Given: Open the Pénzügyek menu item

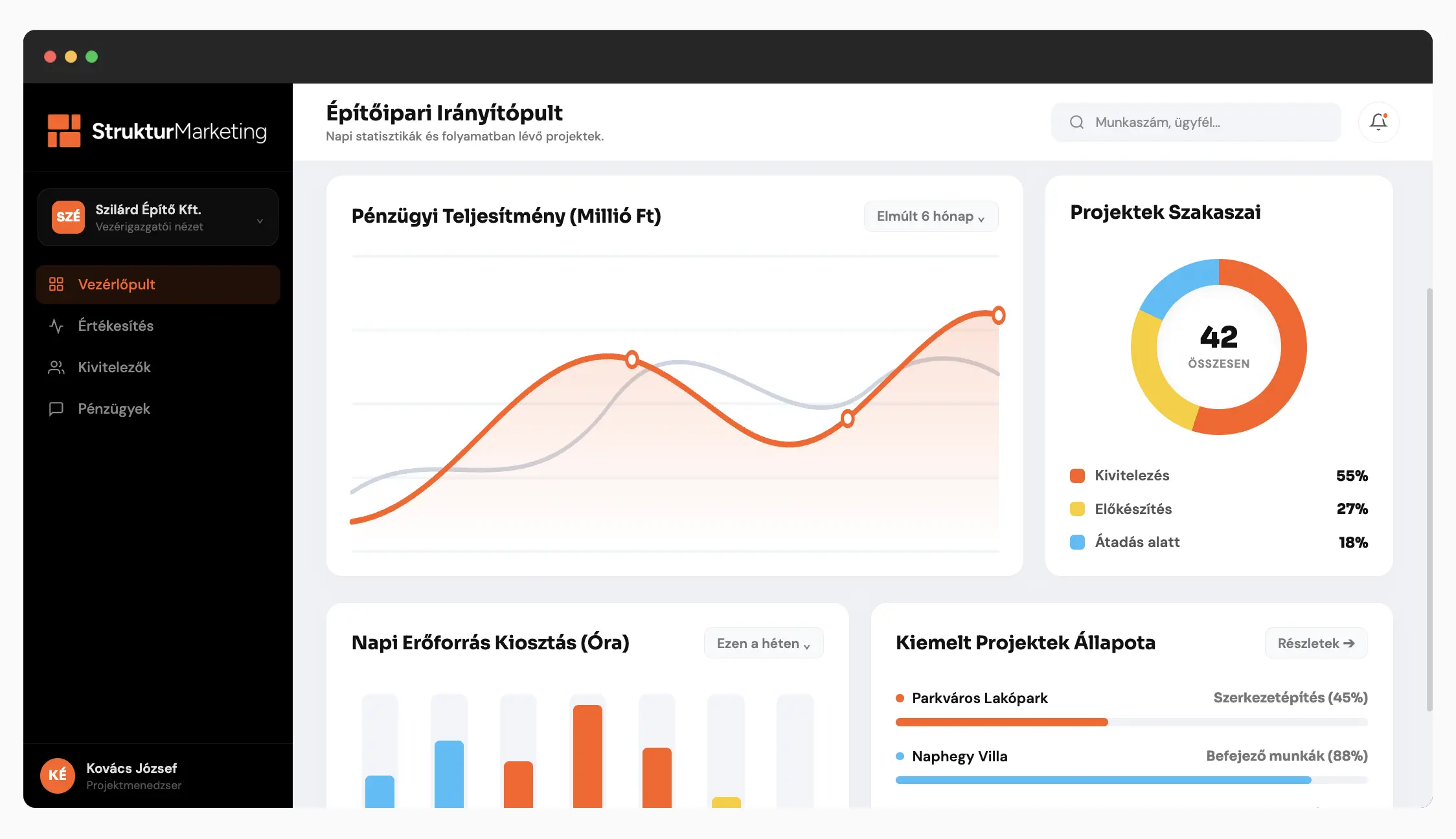Looking at the screenshot, I should (114, 408).
